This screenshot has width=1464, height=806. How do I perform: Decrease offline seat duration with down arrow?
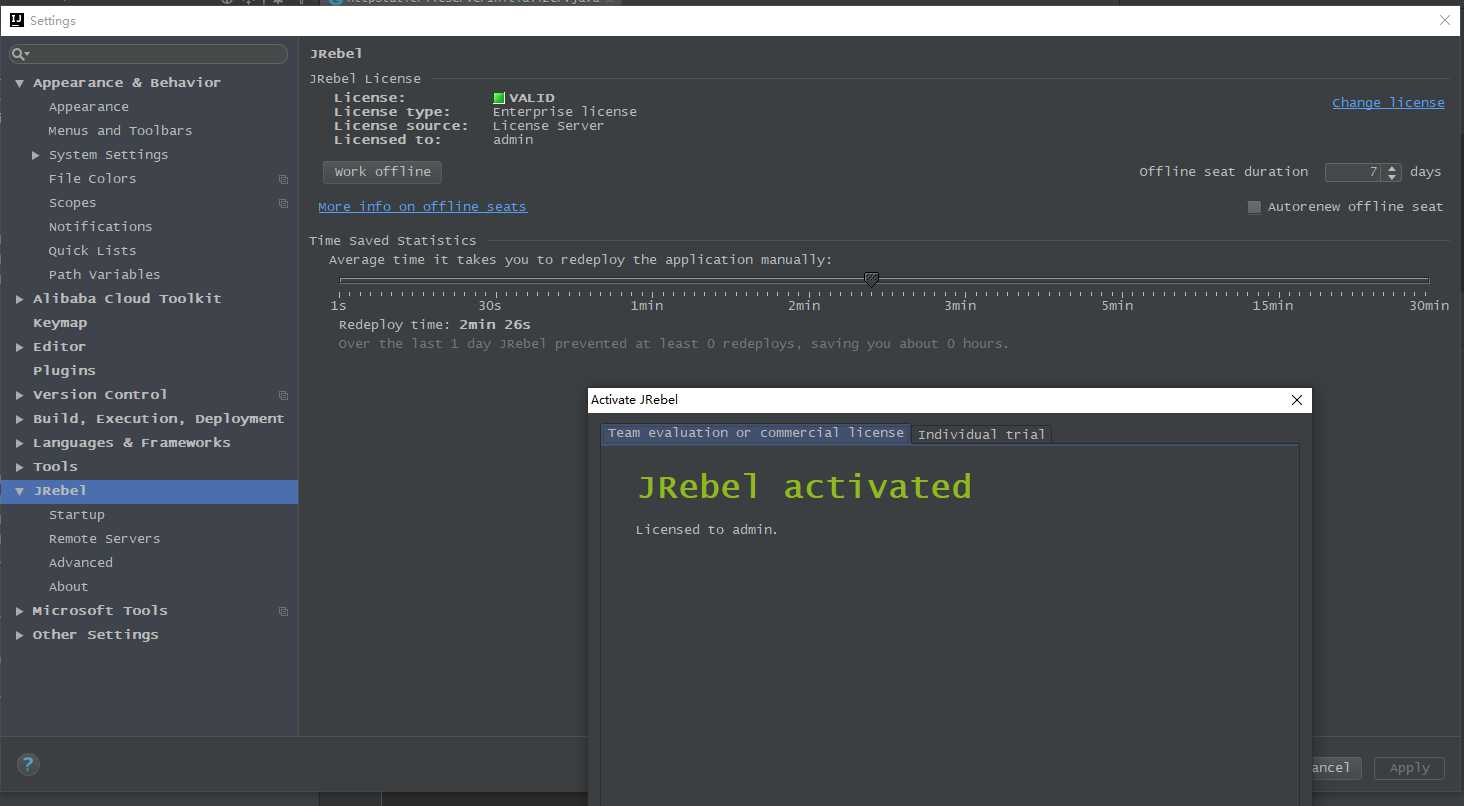click(x=1392, y=177)
